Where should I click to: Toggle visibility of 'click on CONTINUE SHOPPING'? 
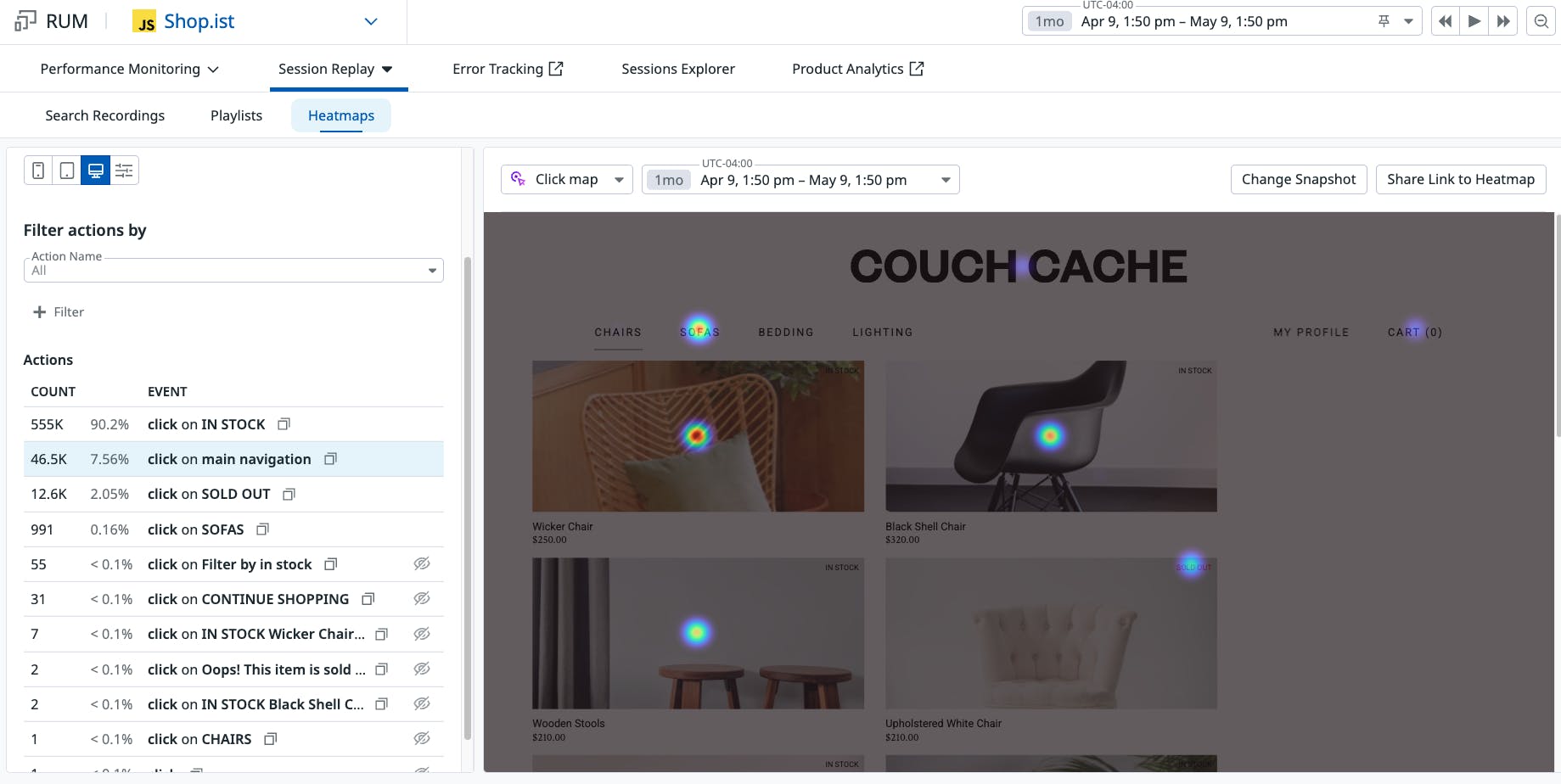[x=422, y=599]
